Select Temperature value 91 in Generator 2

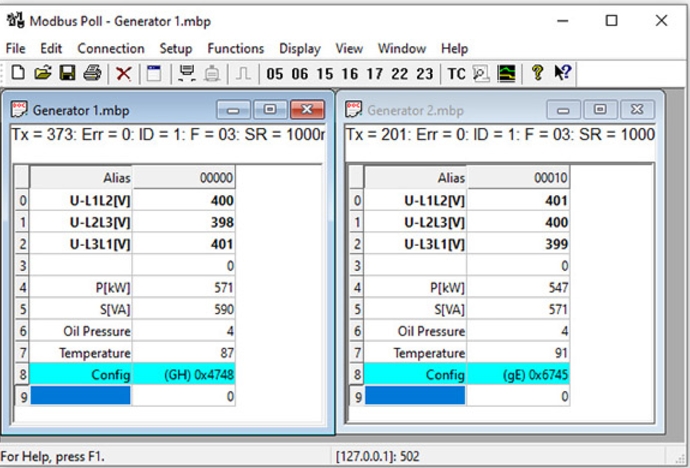[518, 353]
